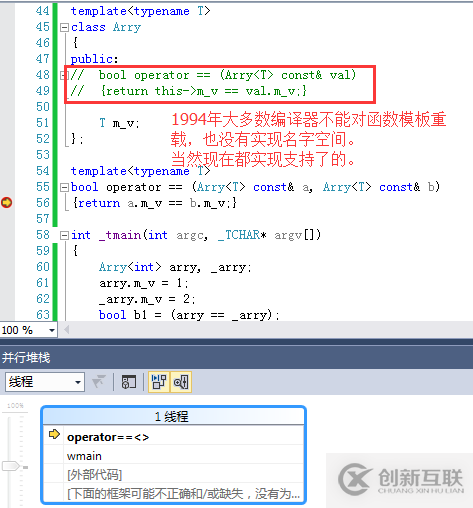This screenshot has width=473, height=508.
Task: Open the 100 % editor zoom dropdown
Action: (x=52, y=330)
